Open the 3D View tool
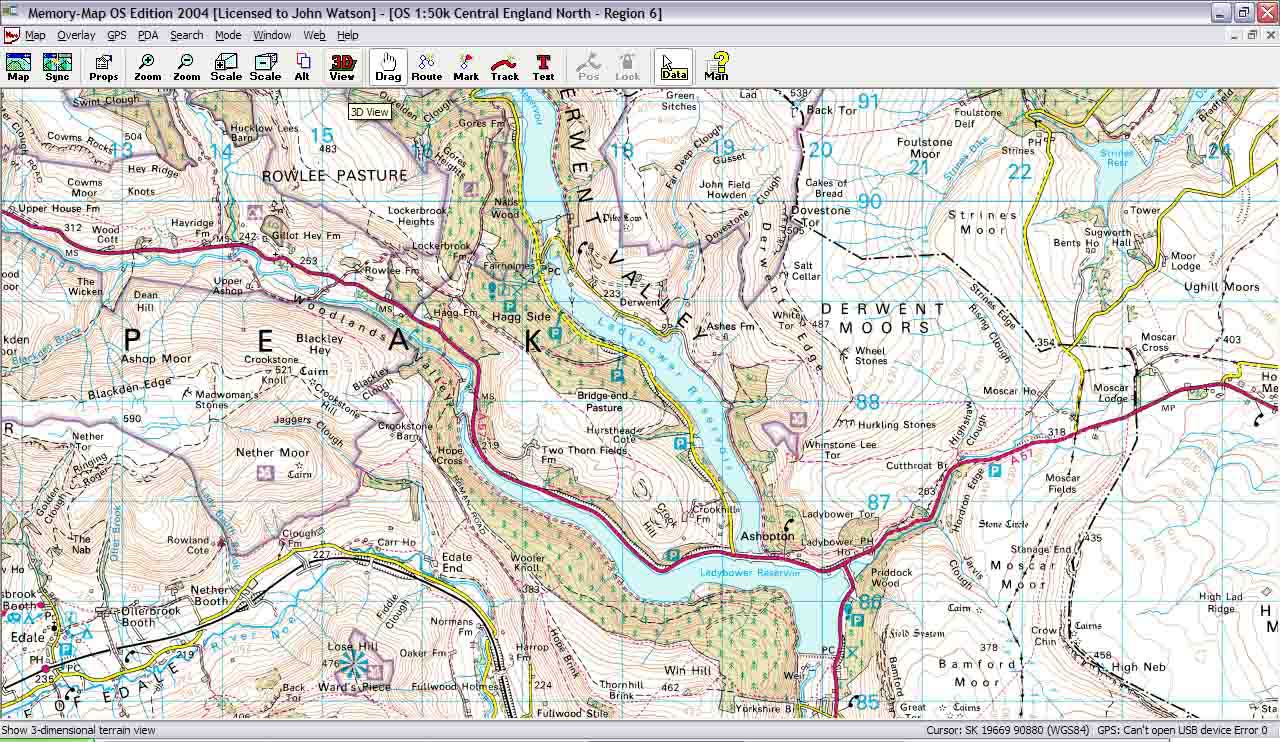This screenshot has height=742, width=1280. [342, 67]
